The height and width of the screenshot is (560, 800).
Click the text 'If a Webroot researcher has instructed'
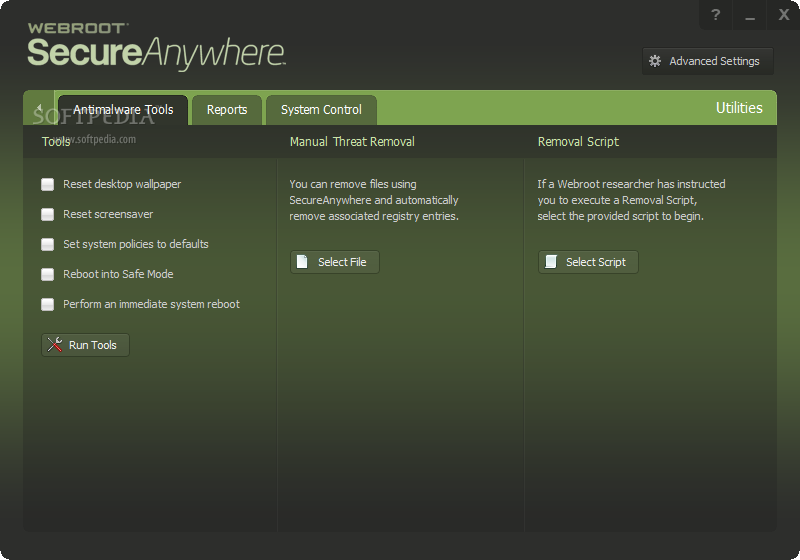click(631, 184)
